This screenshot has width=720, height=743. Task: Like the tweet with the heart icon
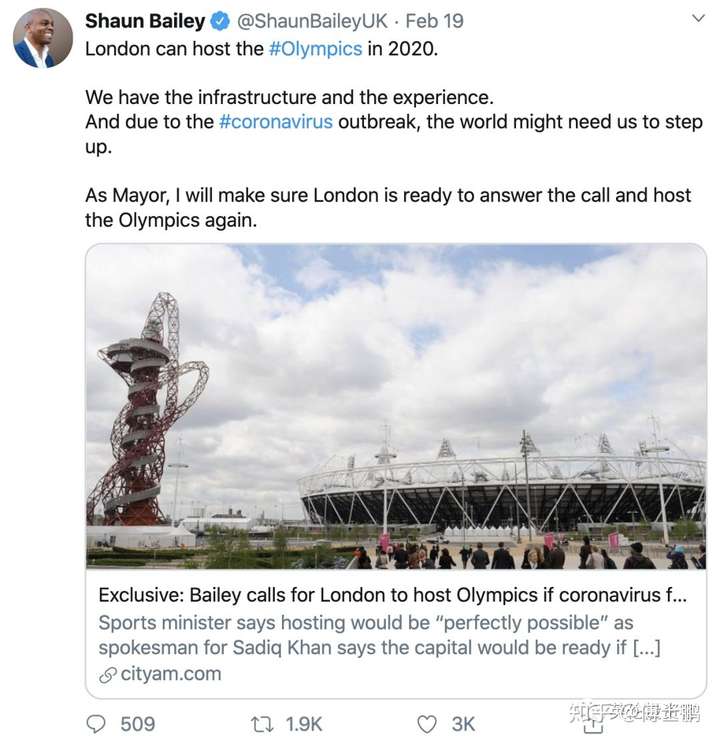click(427, 723)
